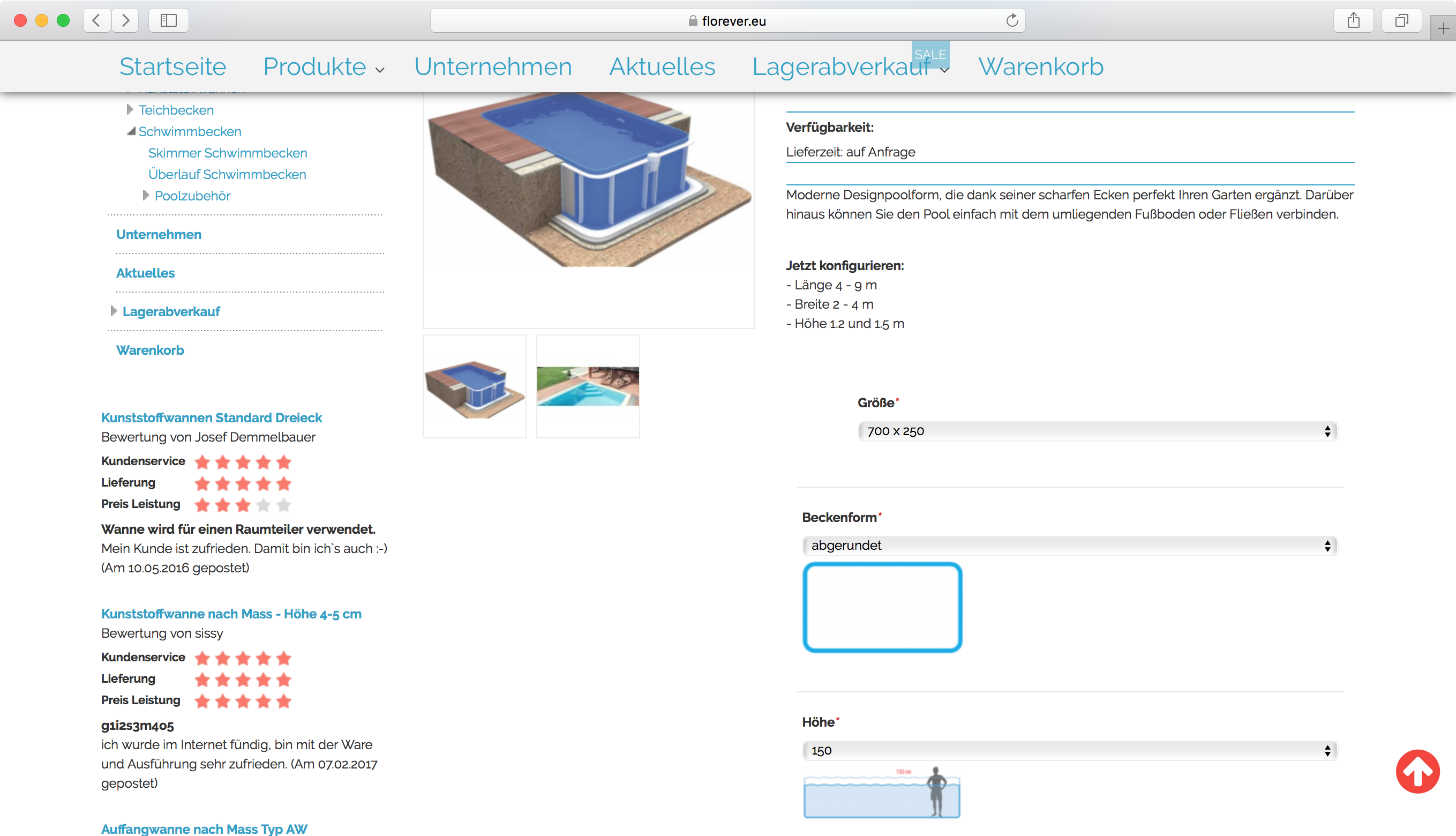1456x836 pixels.
Task: Click fourth grey Preis Leistung star
Action: (x=264, y=505)
